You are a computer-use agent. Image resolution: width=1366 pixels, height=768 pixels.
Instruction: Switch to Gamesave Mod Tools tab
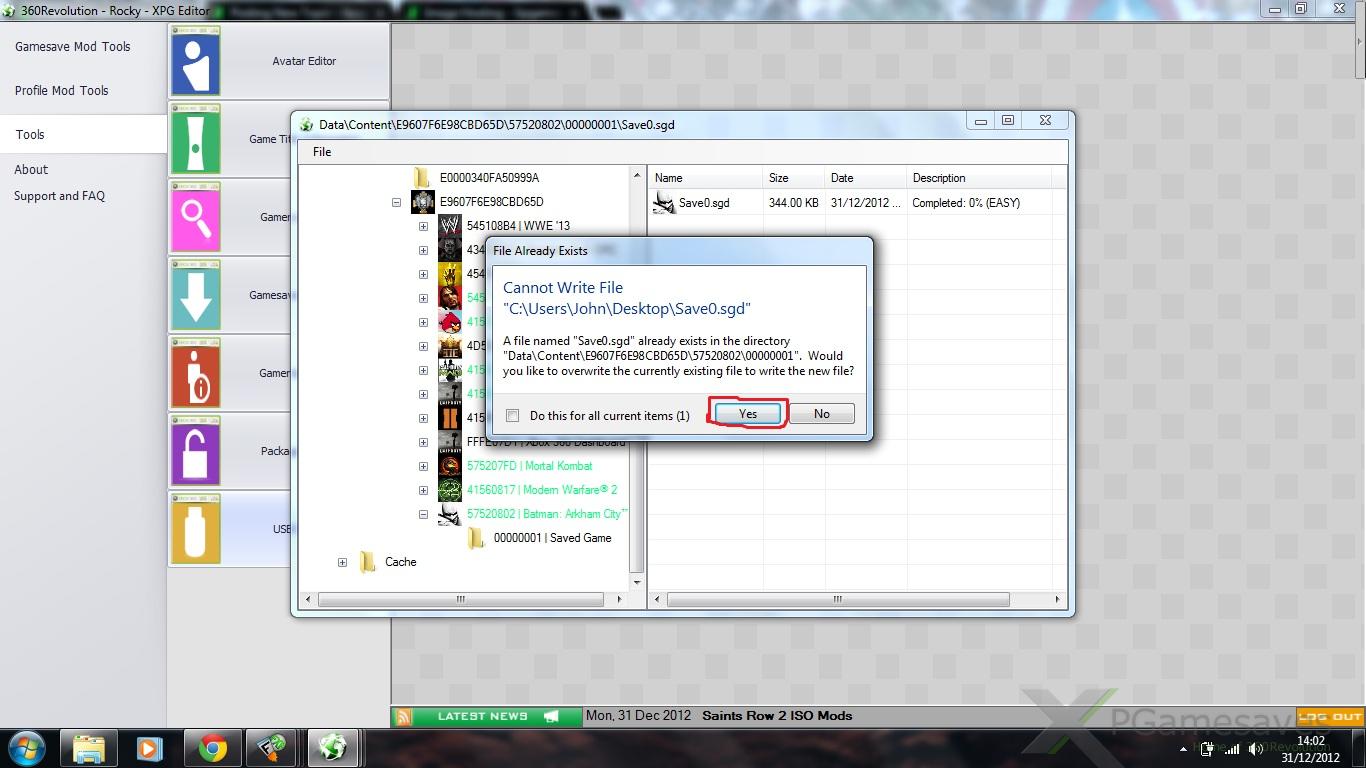[x=73, y=47]
